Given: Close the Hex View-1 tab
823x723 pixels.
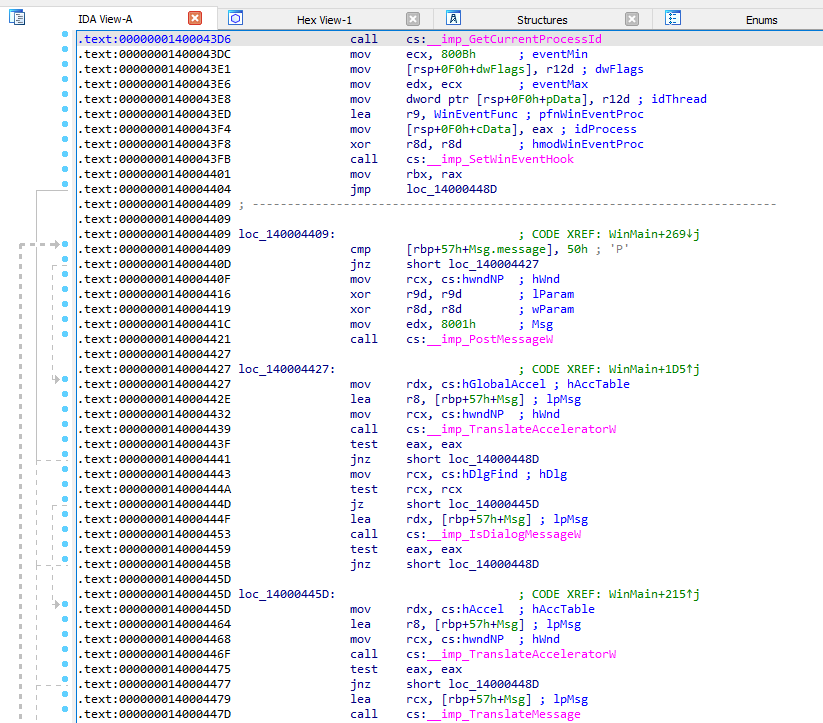Looking at the screenshot, I should (x=413, y=18).
